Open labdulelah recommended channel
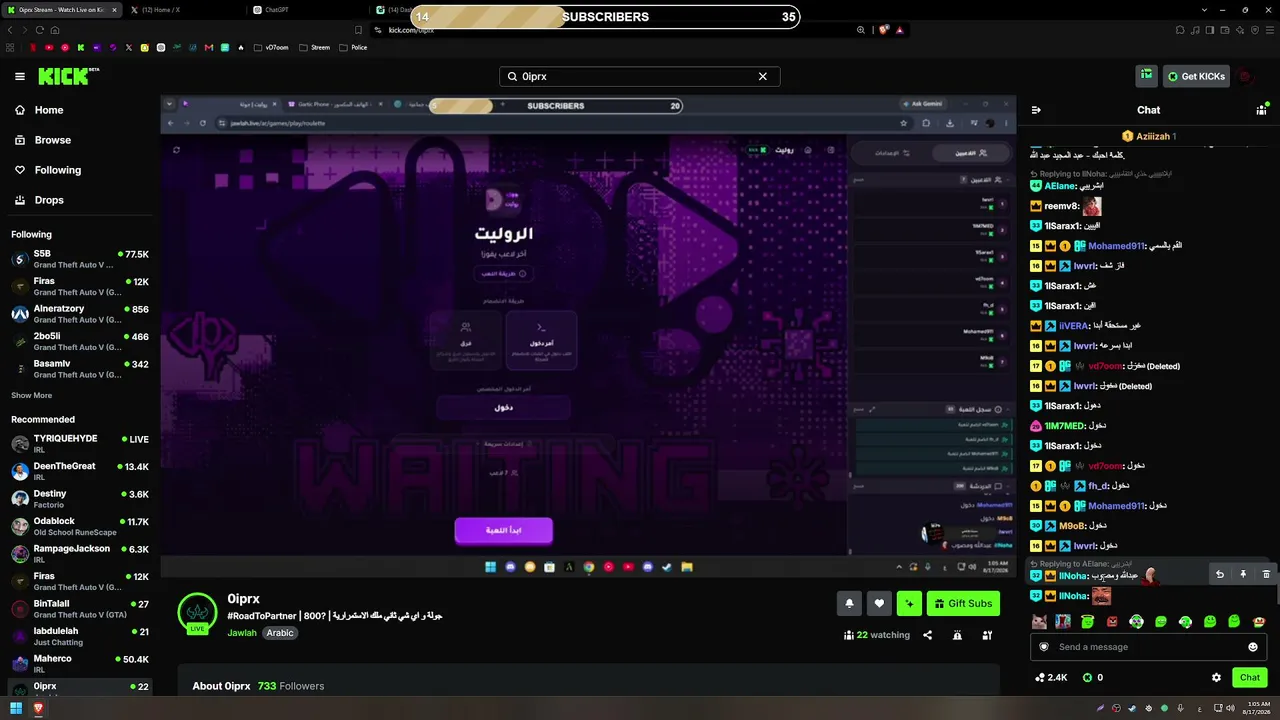 80,636
